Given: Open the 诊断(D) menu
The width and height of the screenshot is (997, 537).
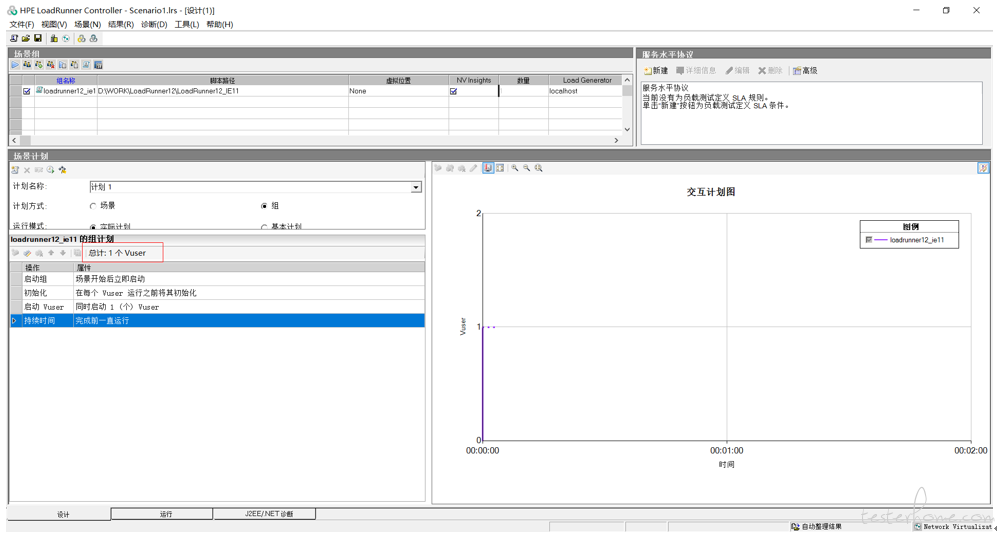Looking at the screenshot, I should point(154,24).
